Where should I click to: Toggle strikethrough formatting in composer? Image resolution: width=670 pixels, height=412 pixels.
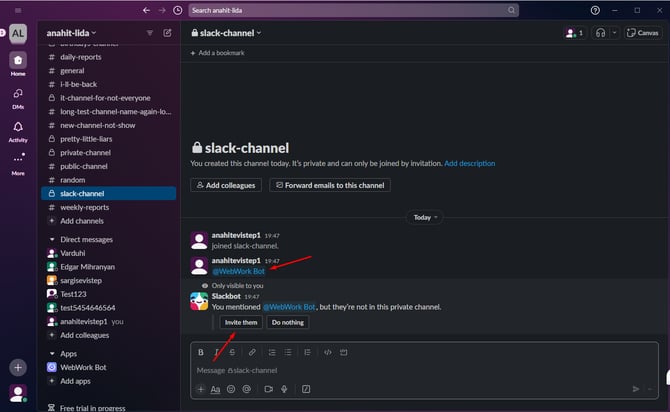coord(232,352)
